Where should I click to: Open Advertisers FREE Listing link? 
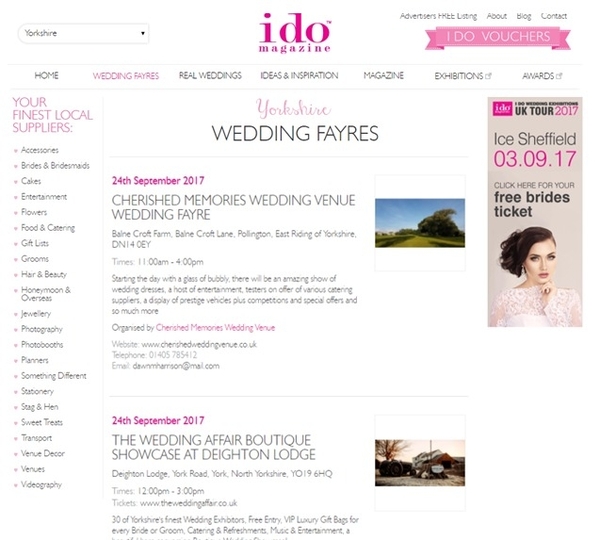pyautogui.click(x=438, y=16)
